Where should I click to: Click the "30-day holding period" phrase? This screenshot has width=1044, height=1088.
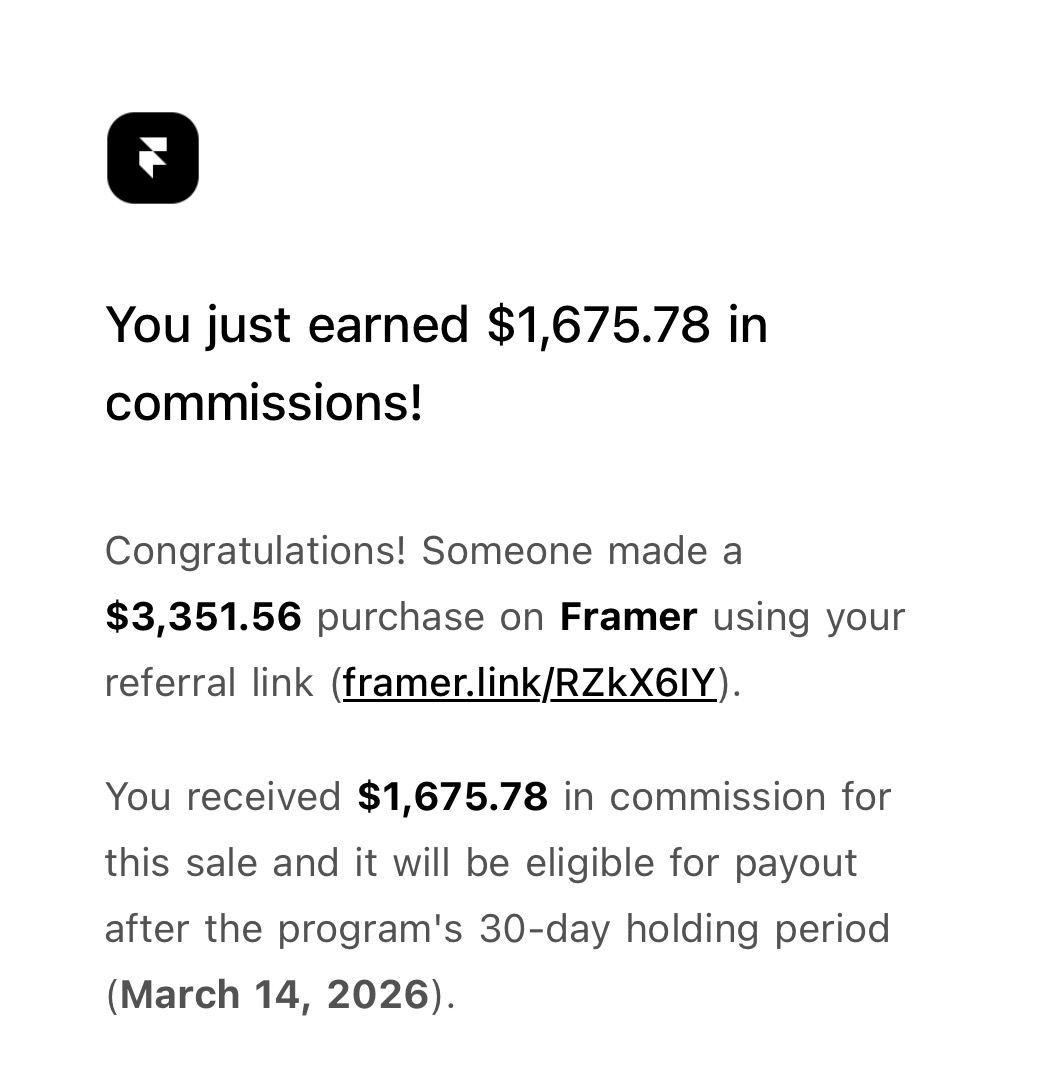click(684, 929)
